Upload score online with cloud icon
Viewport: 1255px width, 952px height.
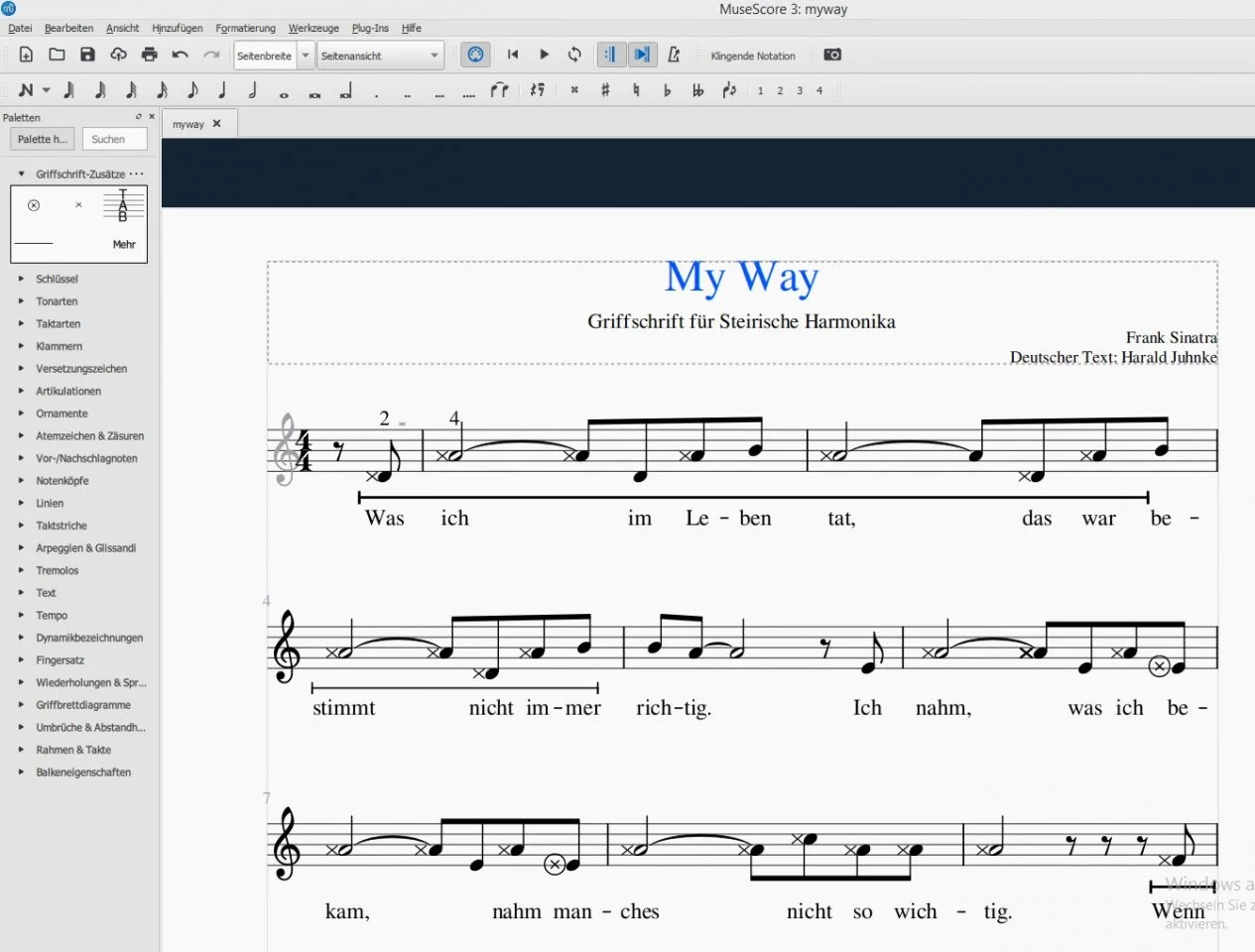point(118,55)
